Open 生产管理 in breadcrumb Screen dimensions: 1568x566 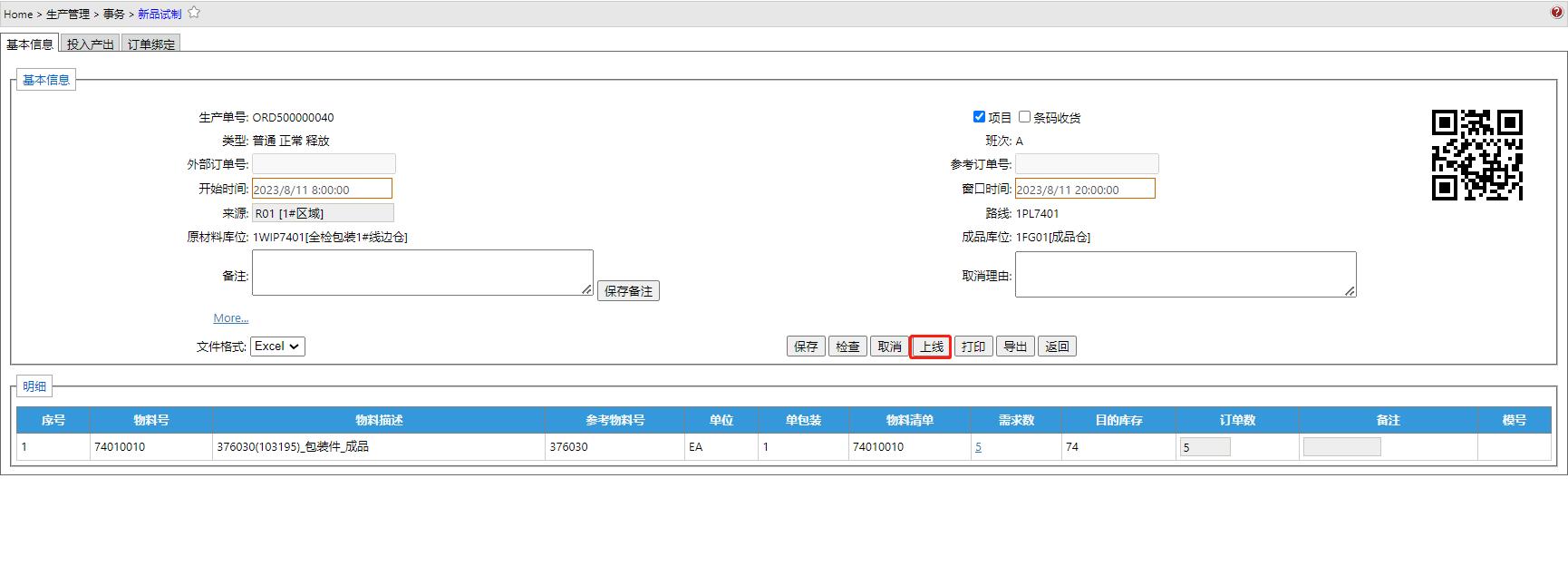click(68, 14)
